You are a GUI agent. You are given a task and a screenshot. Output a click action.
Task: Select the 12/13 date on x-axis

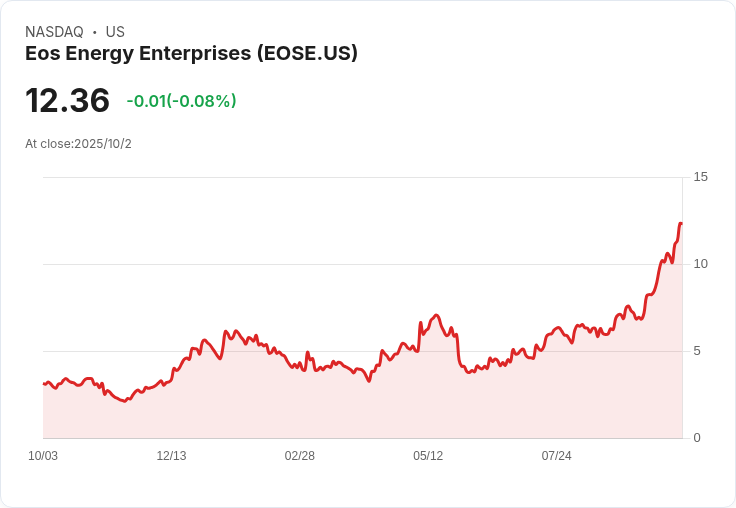[171, 456]
